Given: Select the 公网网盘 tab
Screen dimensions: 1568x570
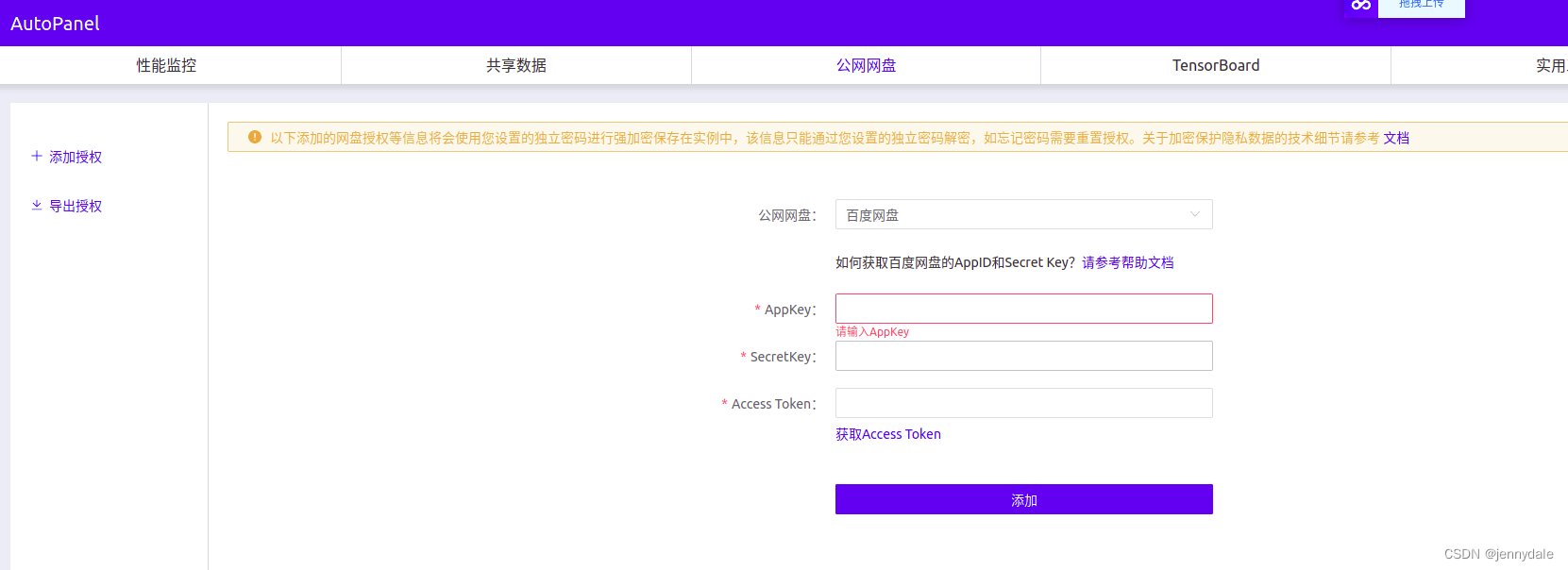Looking at the screenshot, I should 866,65.
